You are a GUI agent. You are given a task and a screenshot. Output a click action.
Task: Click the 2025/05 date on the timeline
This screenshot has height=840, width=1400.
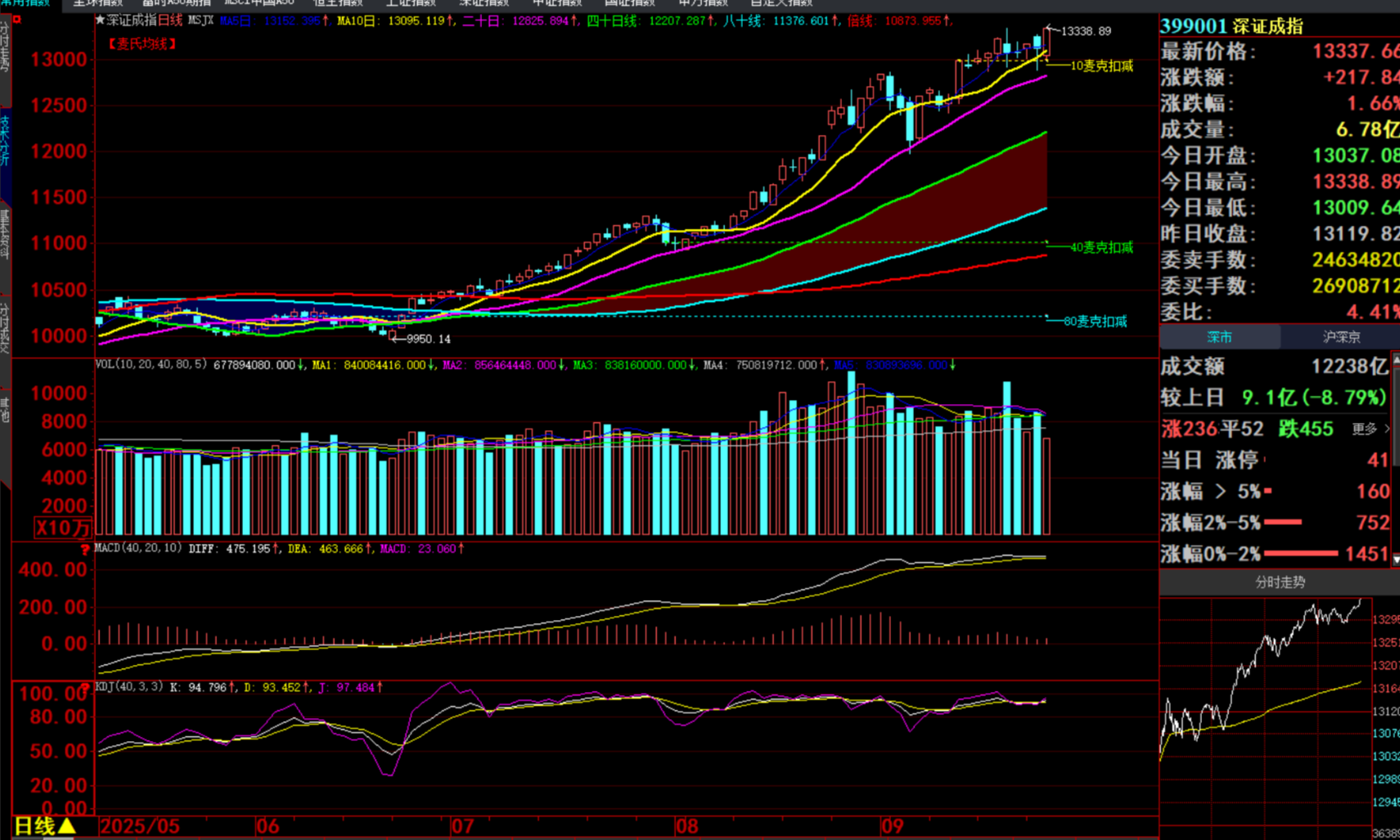[x=140, y=826]
